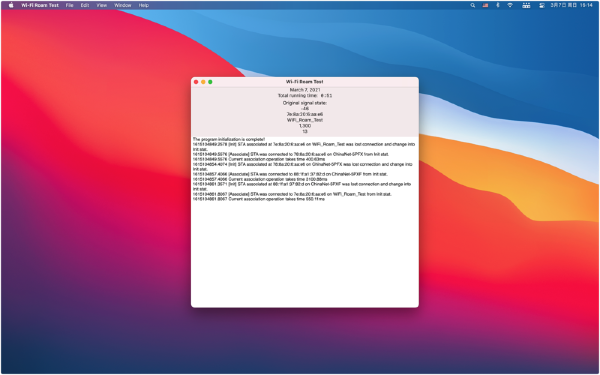Minimize the Wi-Fi Roam Test window
600x375 pixels.
[203, 82]
